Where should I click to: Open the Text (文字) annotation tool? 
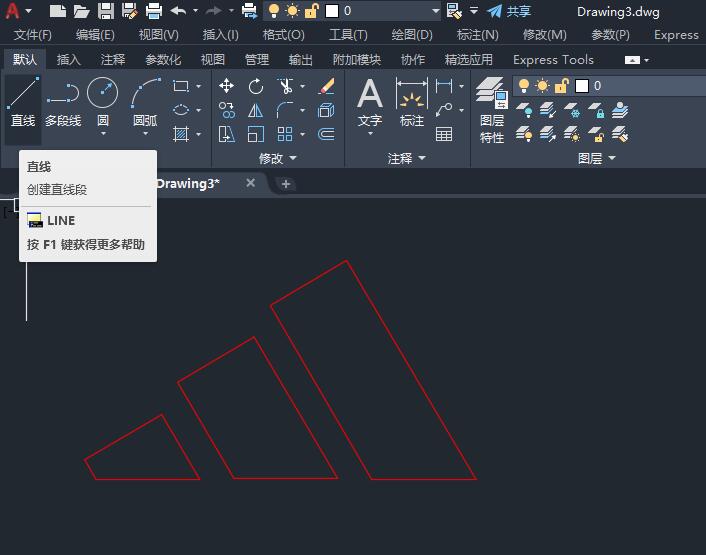click(x=370, y=103)
